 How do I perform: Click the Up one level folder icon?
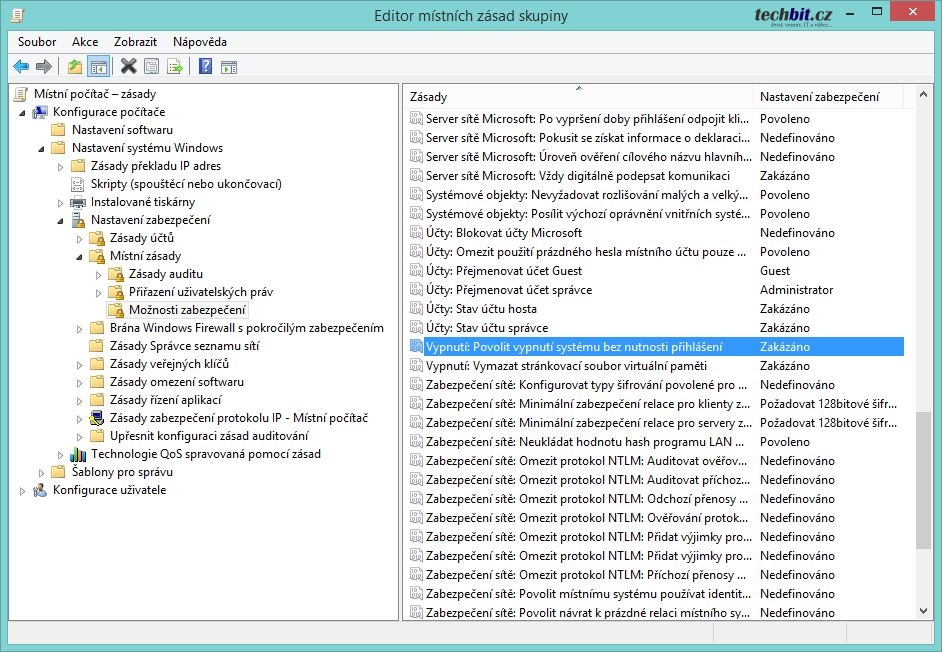(75, 67)
